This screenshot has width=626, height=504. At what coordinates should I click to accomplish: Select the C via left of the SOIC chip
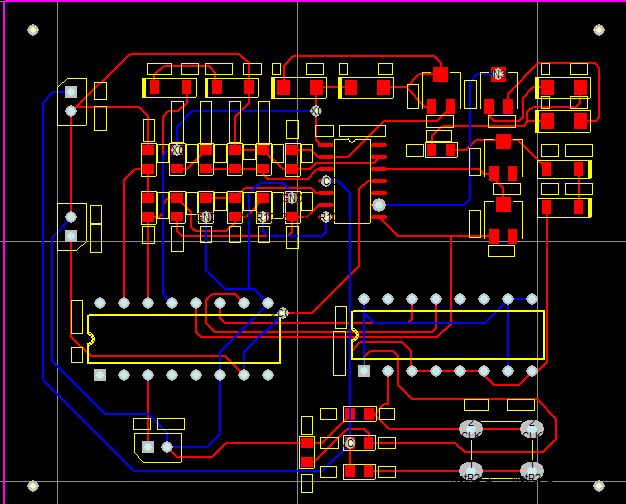[x=326, y=181]
